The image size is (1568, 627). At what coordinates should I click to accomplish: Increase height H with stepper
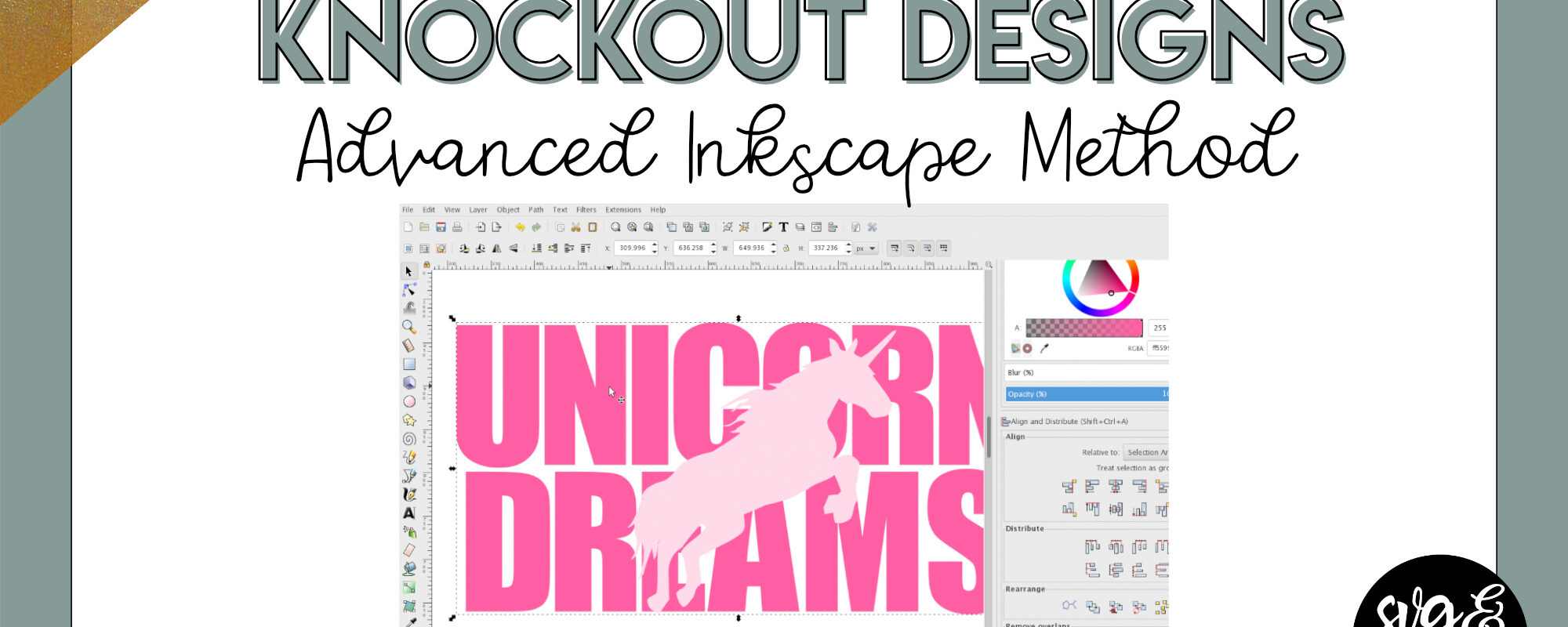(848, 245)
